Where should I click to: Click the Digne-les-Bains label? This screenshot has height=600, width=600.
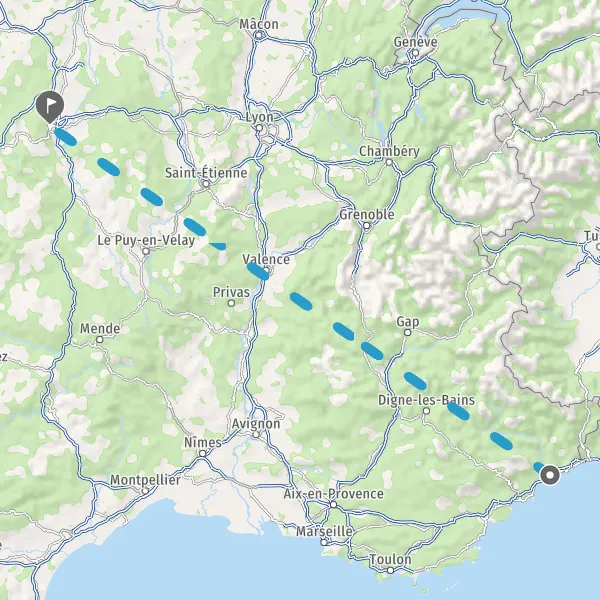pyautogui.click(x=426, y=400)
